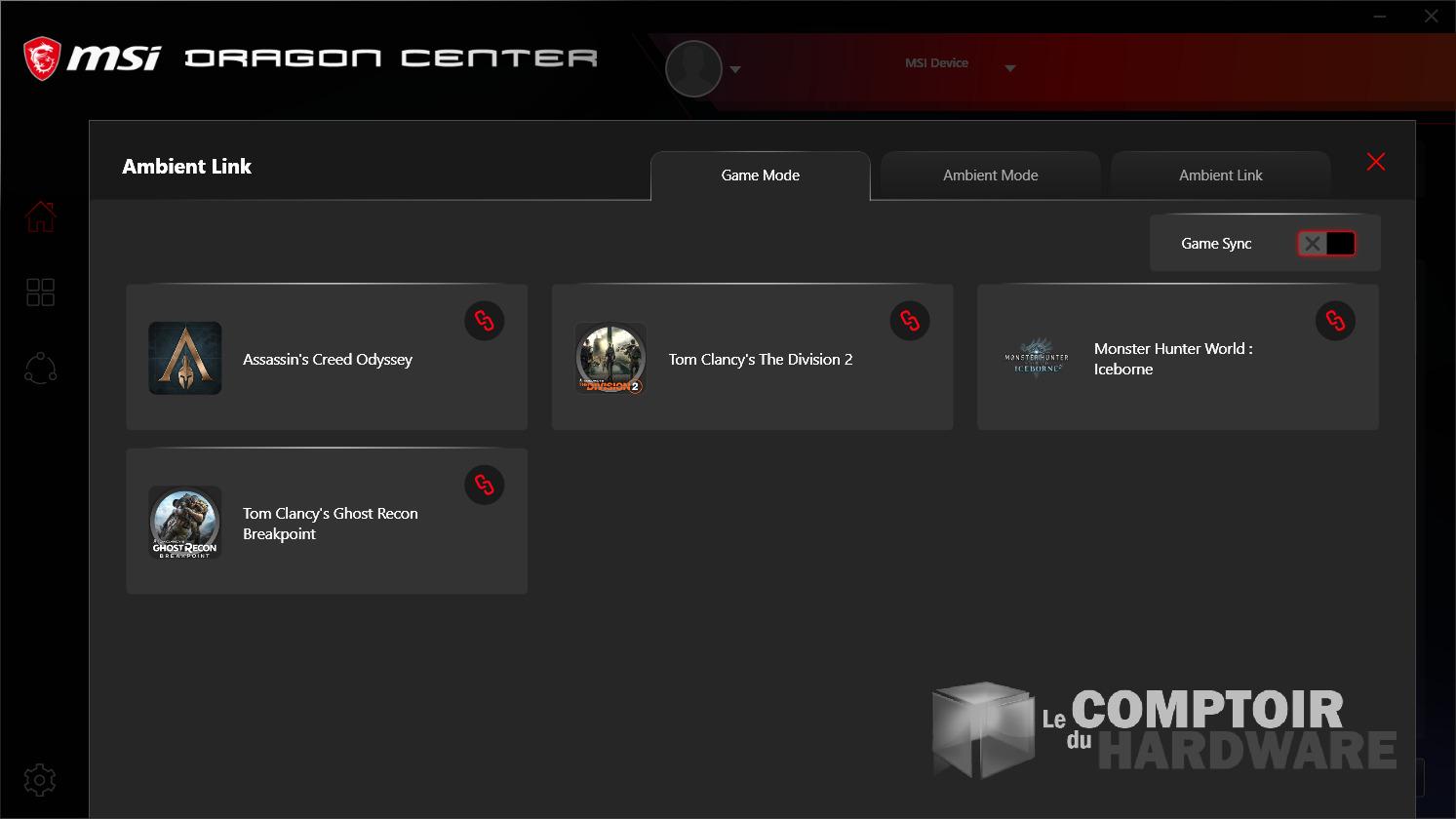
Task: Click the link icon on The Division 2 card
Action: tap(910, 321)
